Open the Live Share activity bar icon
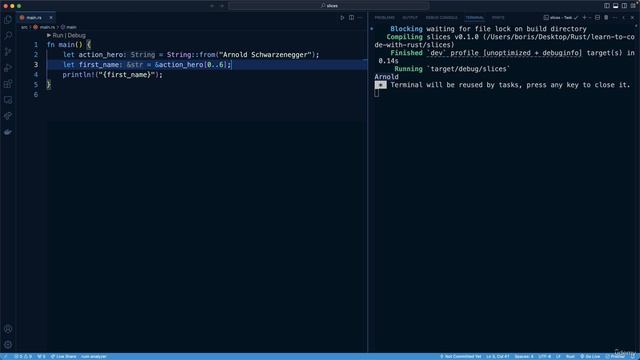Screen dimensions: 640x360 coord(8,116)
